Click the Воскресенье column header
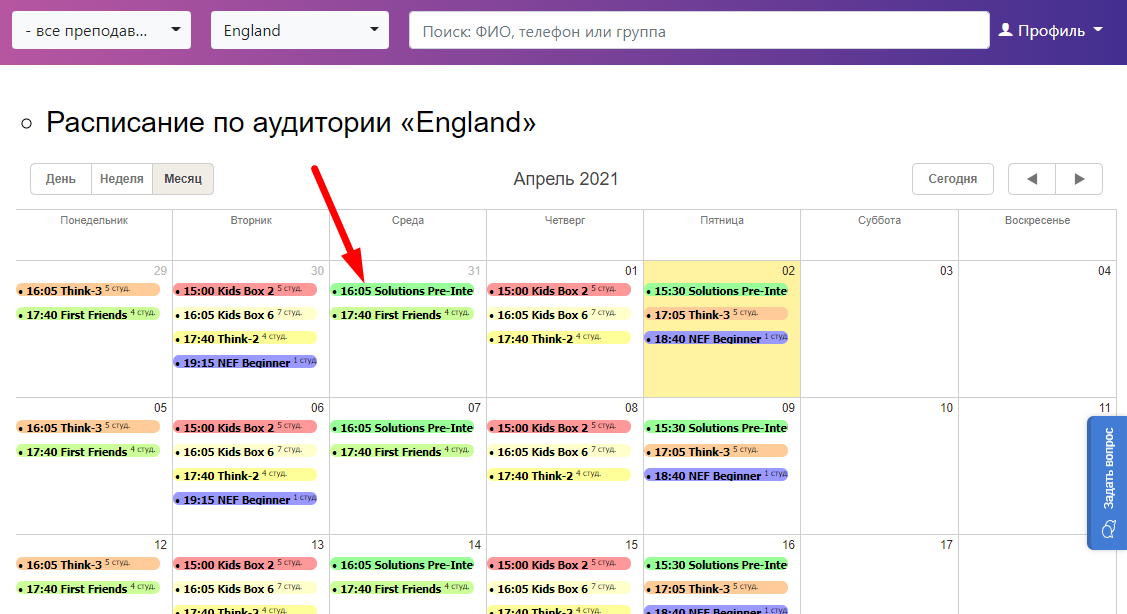 pyautogui.click(x=1037, y=221)
